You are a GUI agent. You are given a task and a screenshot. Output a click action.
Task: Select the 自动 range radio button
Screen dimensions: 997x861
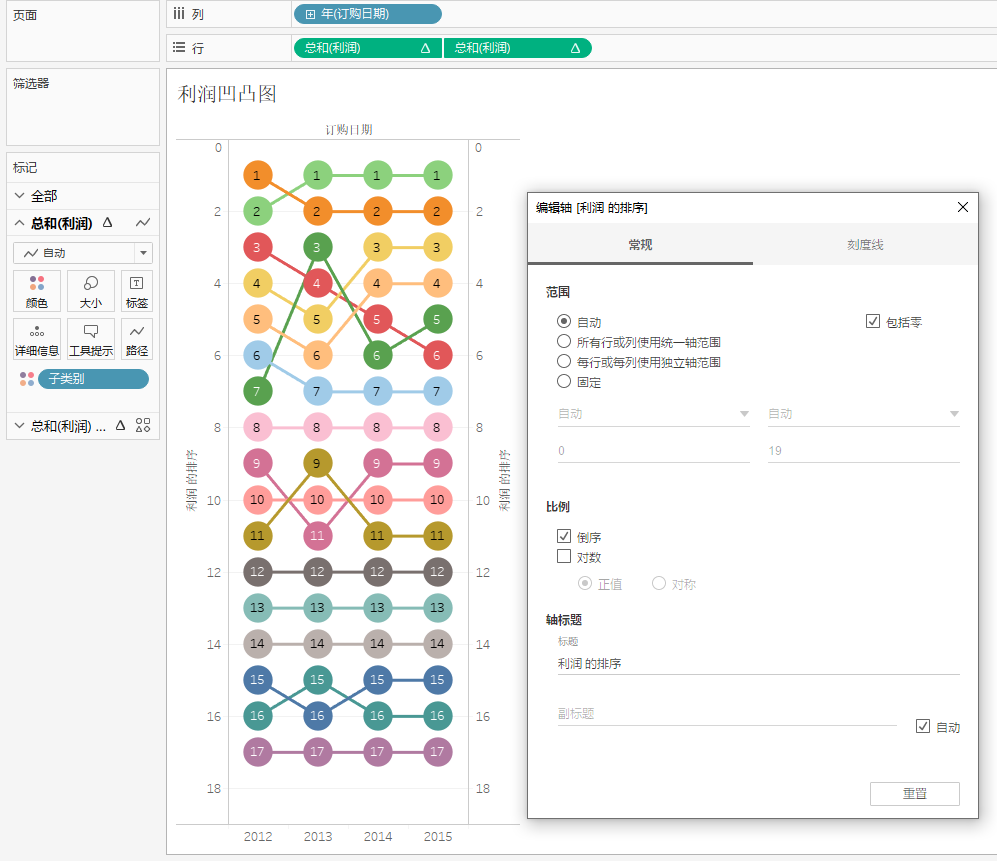click(x=563, y=322)
